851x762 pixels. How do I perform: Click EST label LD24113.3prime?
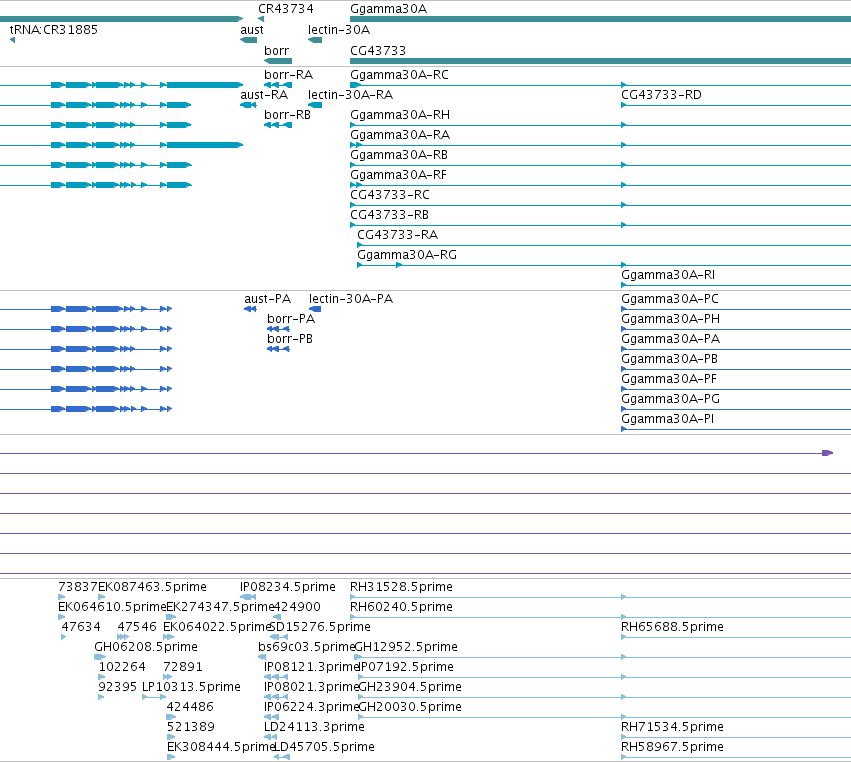tap(314, 727)
